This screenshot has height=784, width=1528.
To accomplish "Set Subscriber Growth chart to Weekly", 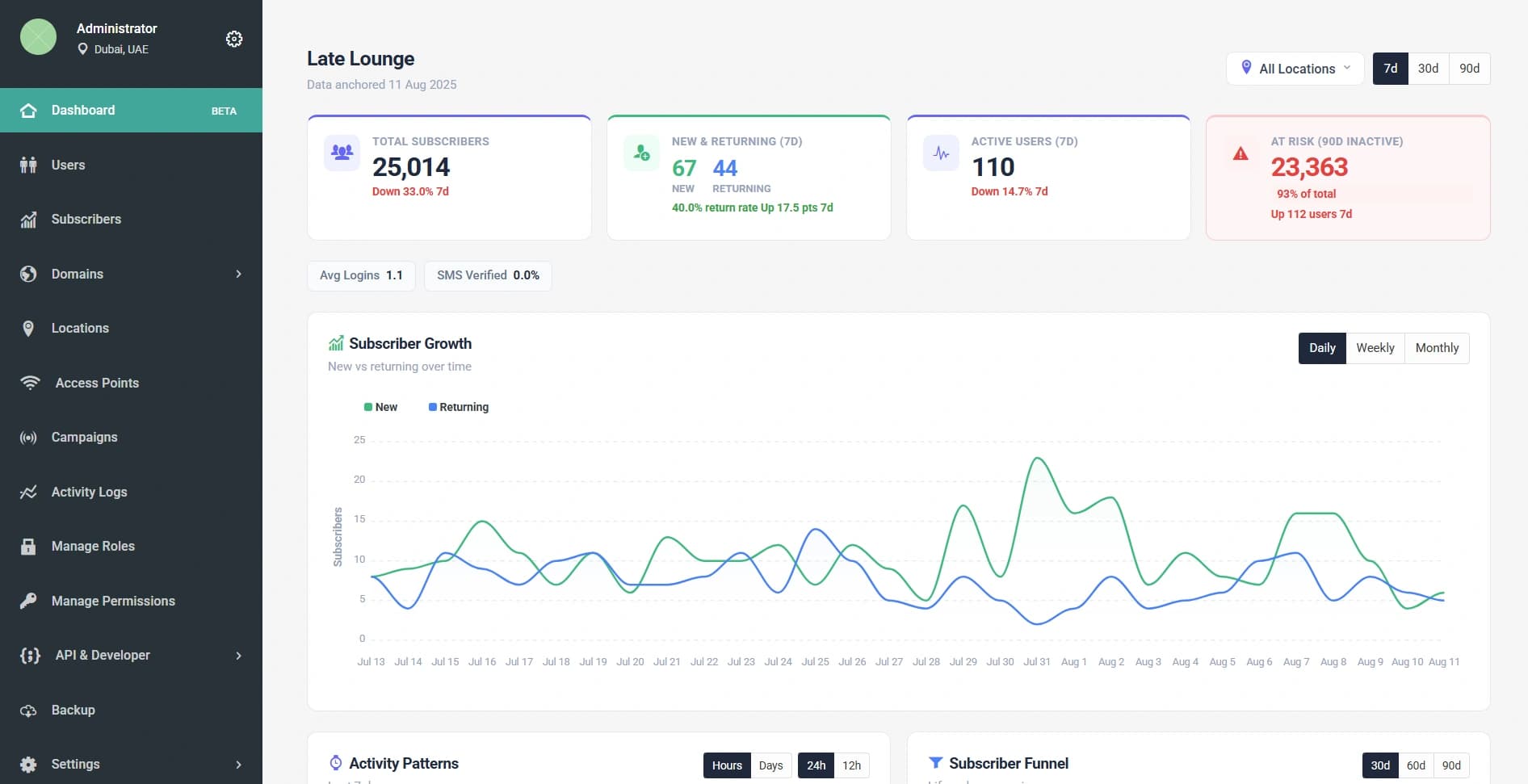I will [1375, 348].
